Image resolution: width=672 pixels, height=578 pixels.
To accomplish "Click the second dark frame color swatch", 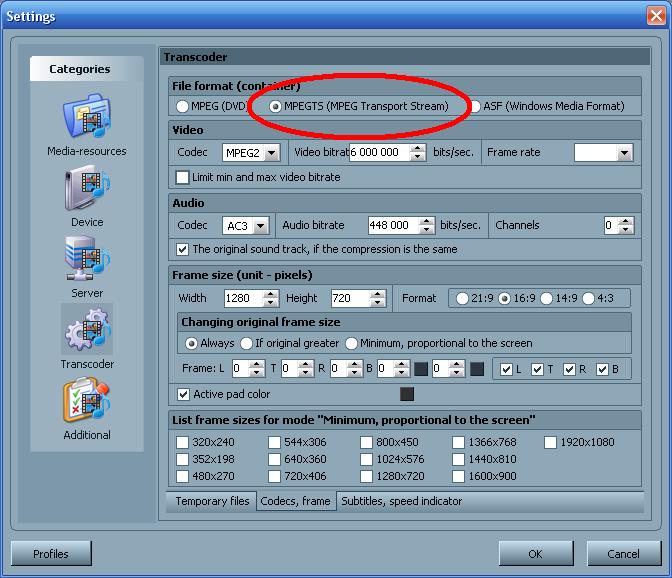I will pyautogui.click(x=477, y=369).
